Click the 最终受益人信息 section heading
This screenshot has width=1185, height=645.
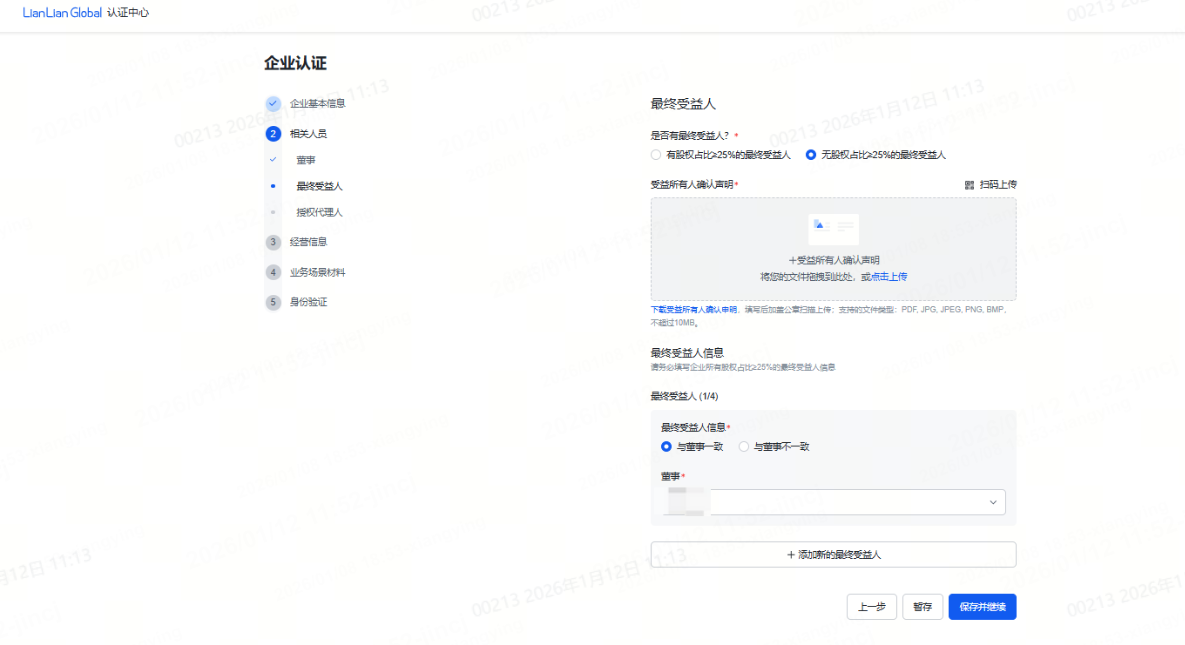tap(687, 352)
